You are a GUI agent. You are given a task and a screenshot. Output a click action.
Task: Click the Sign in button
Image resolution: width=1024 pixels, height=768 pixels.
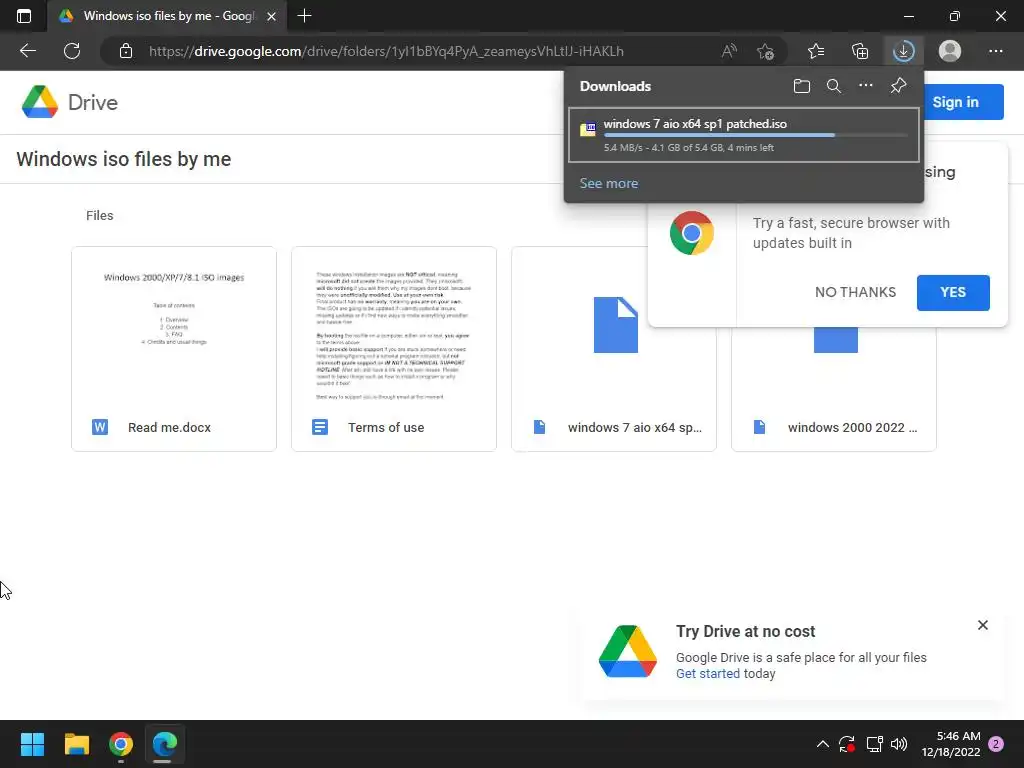click(x=955, y=102)
